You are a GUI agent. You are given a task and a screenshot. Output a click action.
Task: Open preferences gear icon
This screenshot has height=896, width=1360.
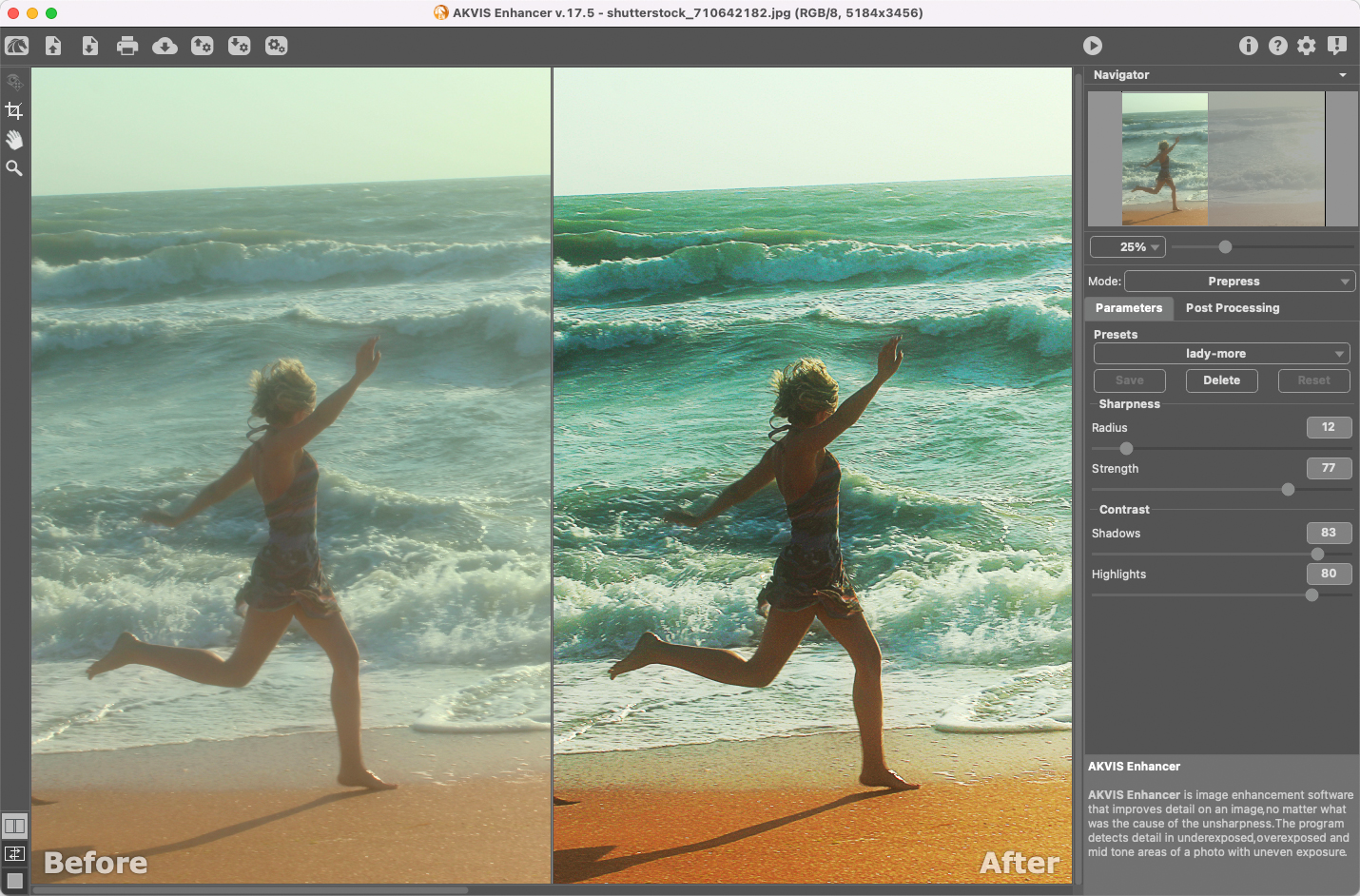coord(1307,46)
